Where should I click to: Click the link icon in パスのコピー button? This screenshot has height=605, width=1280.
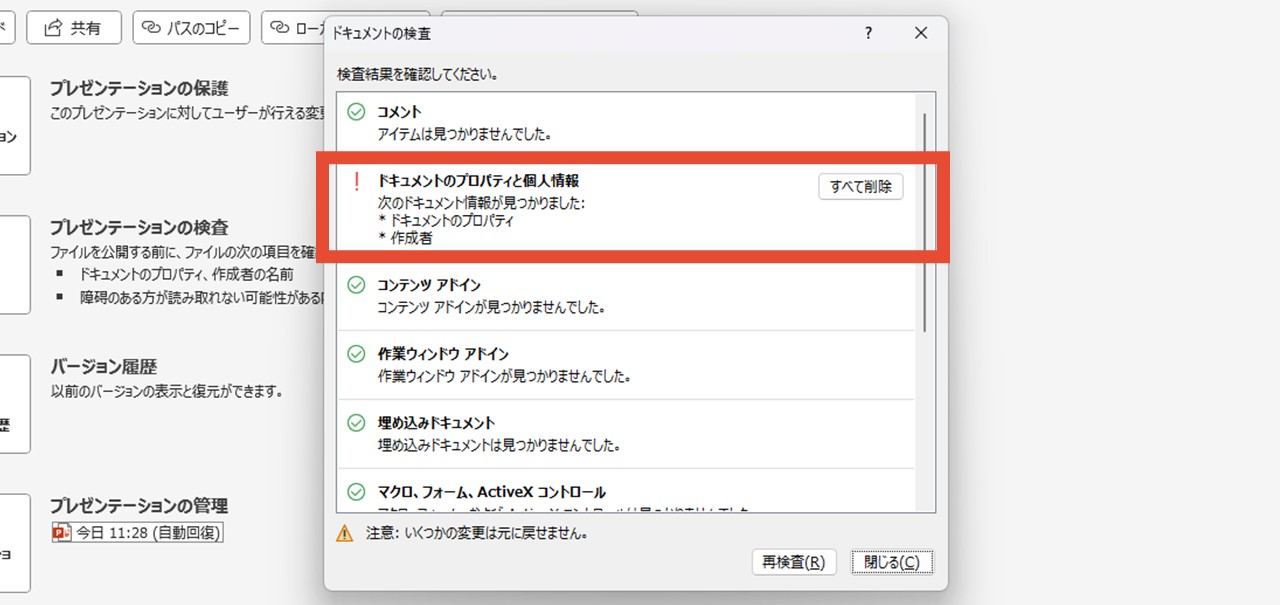151,28
